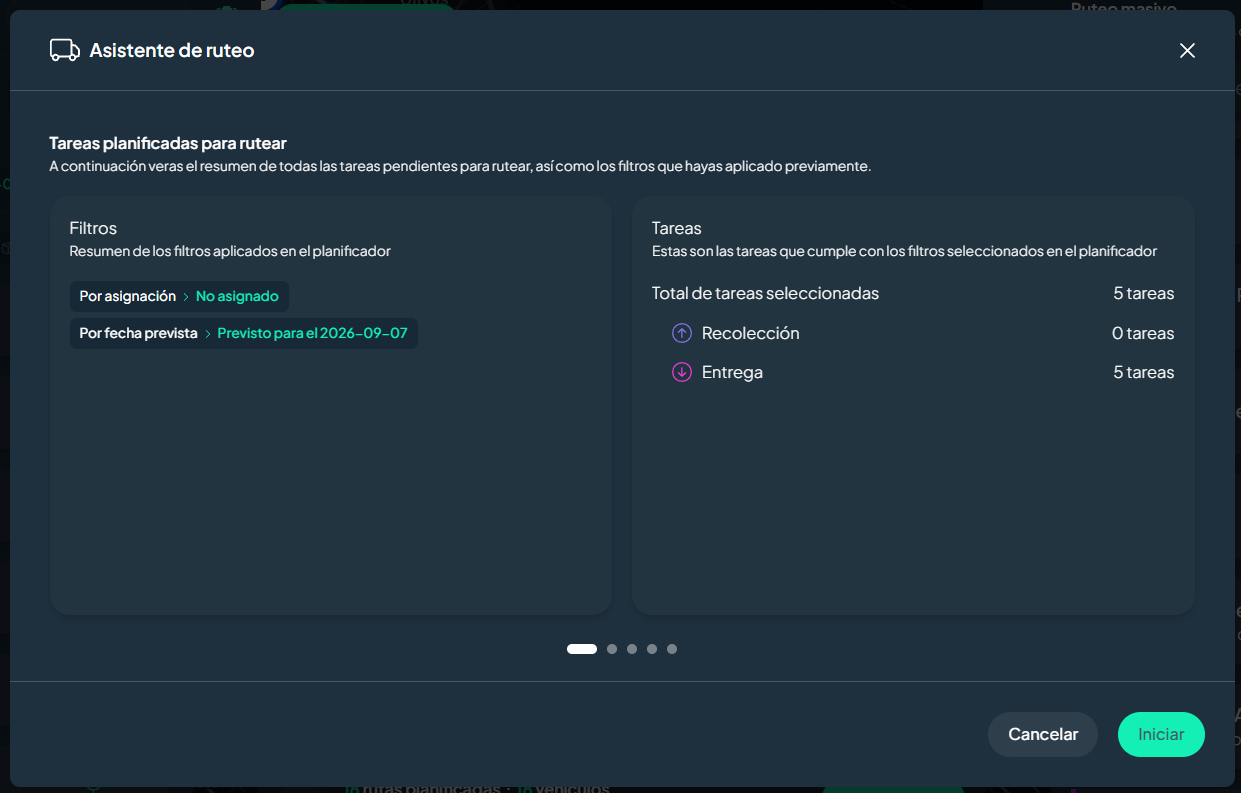Jump to the second step dot

[x=612, y=649]
